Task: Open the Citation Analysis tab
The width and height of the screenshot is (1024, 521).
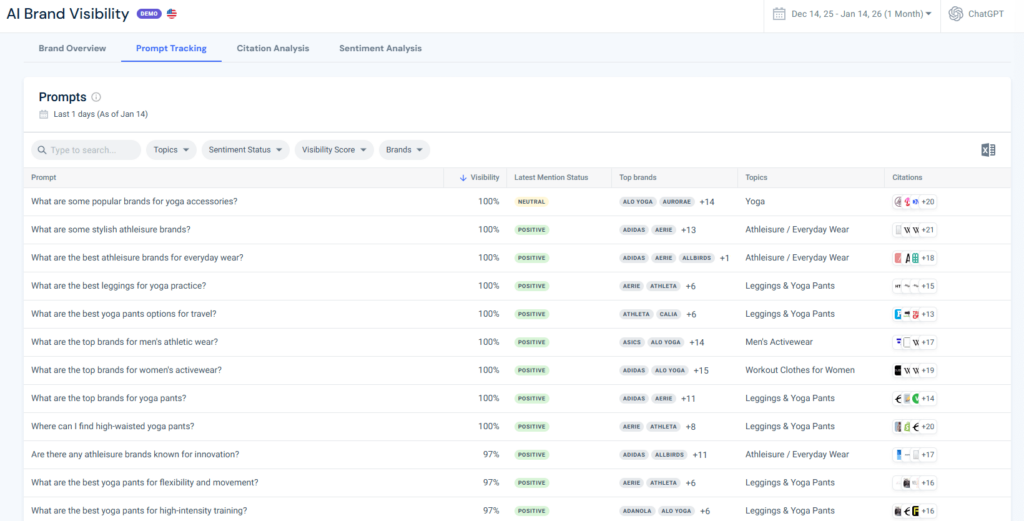Action: point(273,48)
